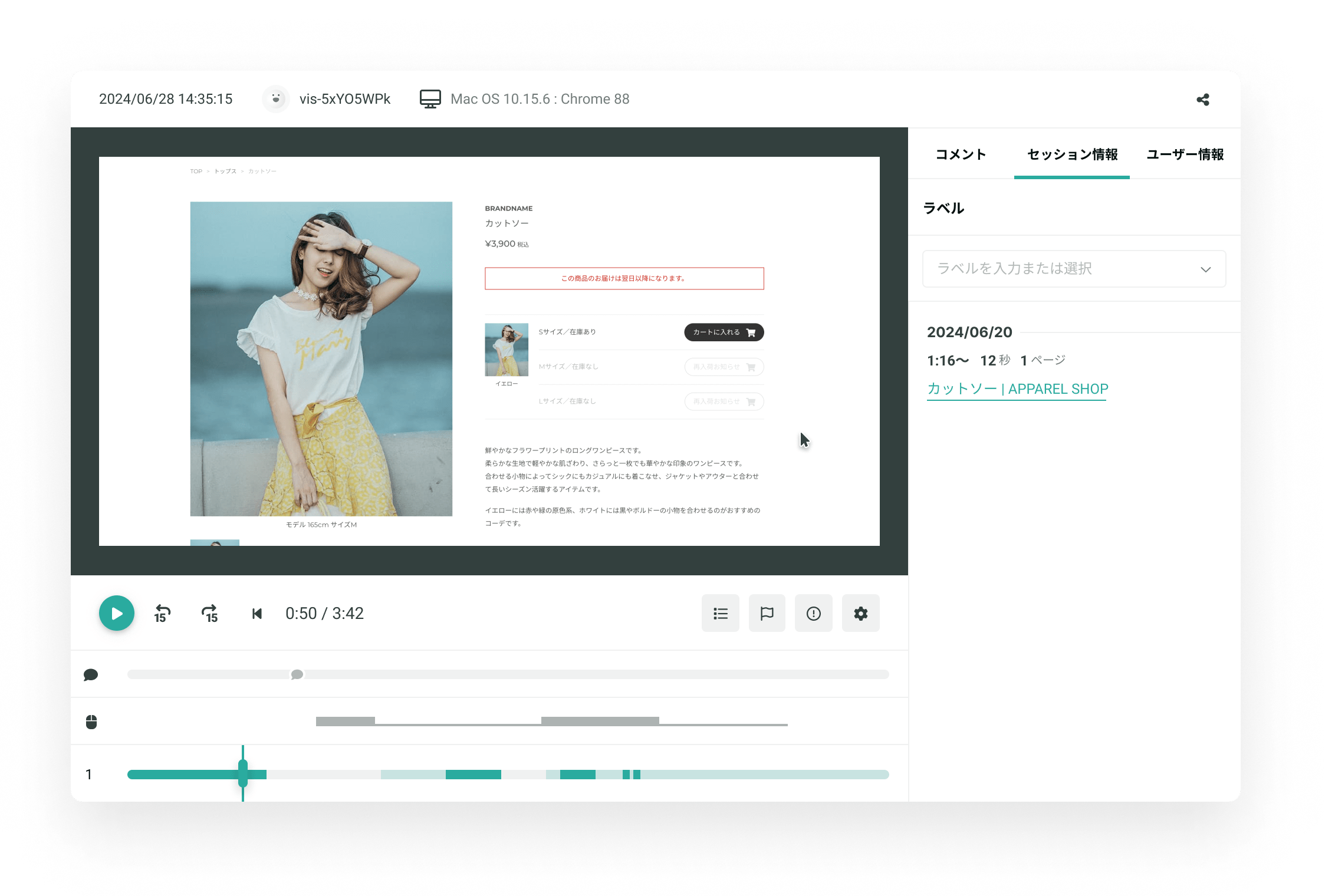1335x896 pixels.
Task: Click the カートに入れる button
Action: [x=724, y=332]
